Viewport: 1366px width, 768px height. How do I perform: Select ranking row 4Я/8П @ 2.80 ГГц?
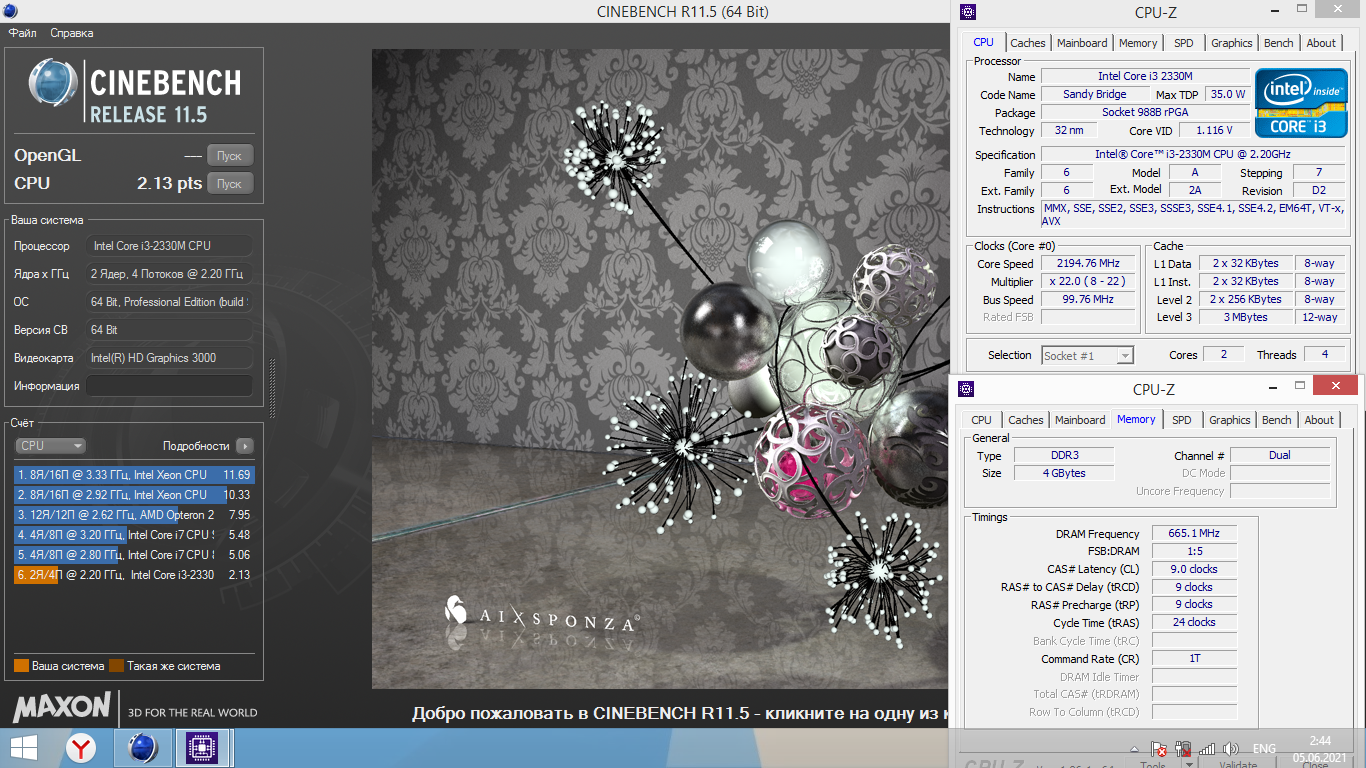[x=134, y=555]
